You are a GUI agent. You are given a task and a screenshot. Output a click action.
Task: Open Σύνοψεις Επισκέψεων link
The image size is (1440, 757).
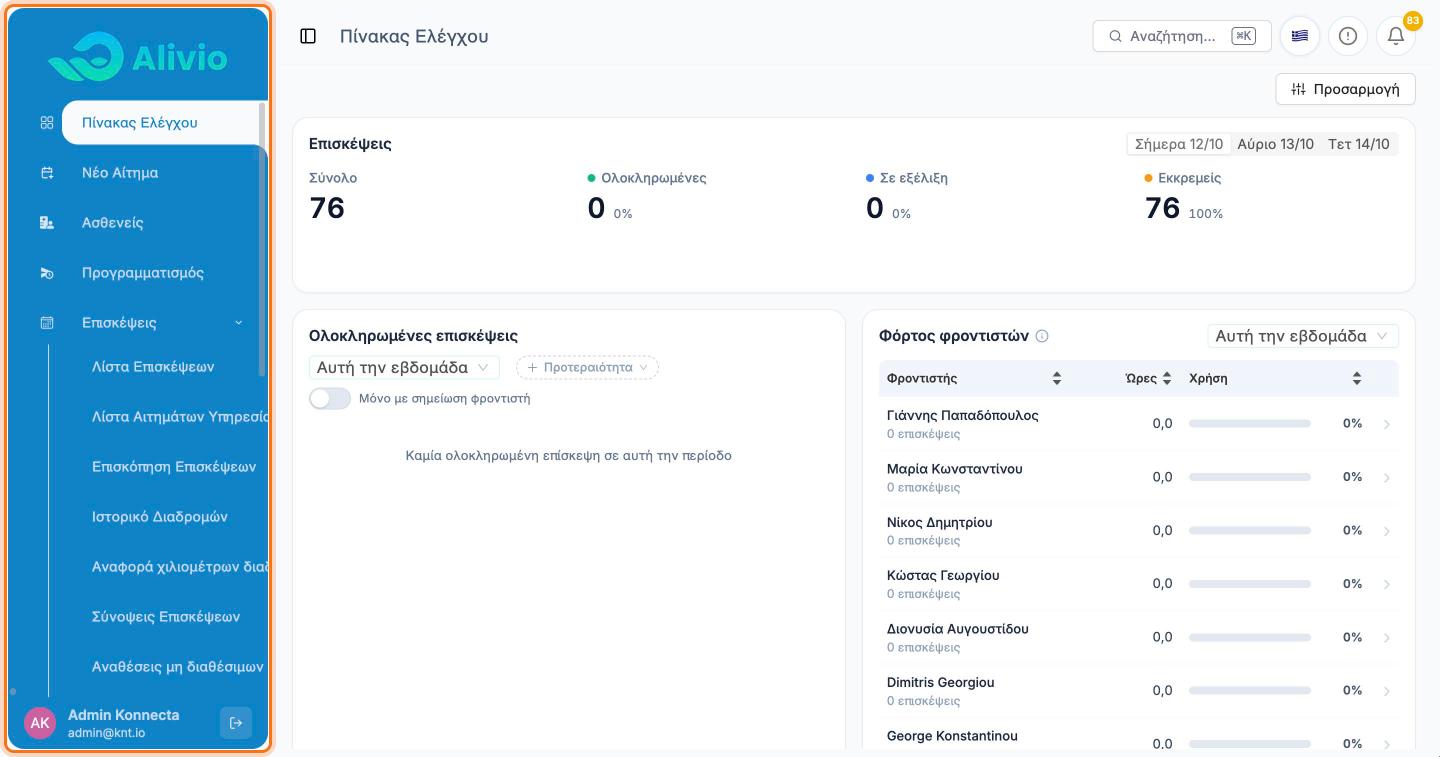pos(166,617)
